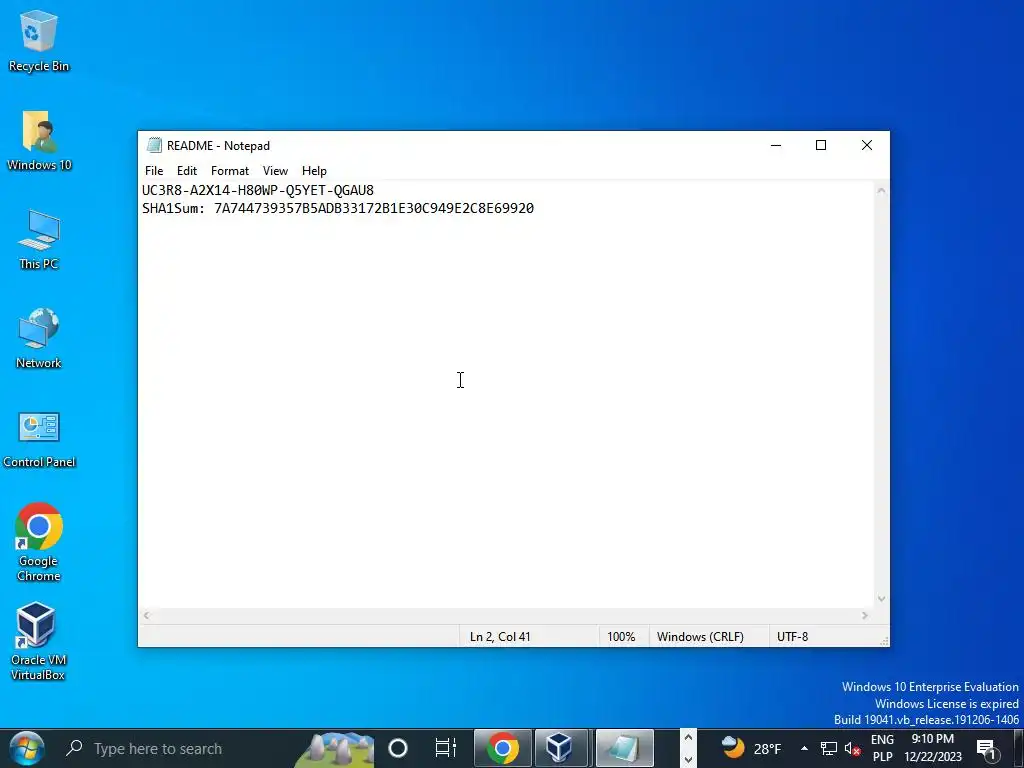This screenshot has width=1024, height=768.
Task: Switch to VirtualBox from the taskbar
Action: pos(560,748)
